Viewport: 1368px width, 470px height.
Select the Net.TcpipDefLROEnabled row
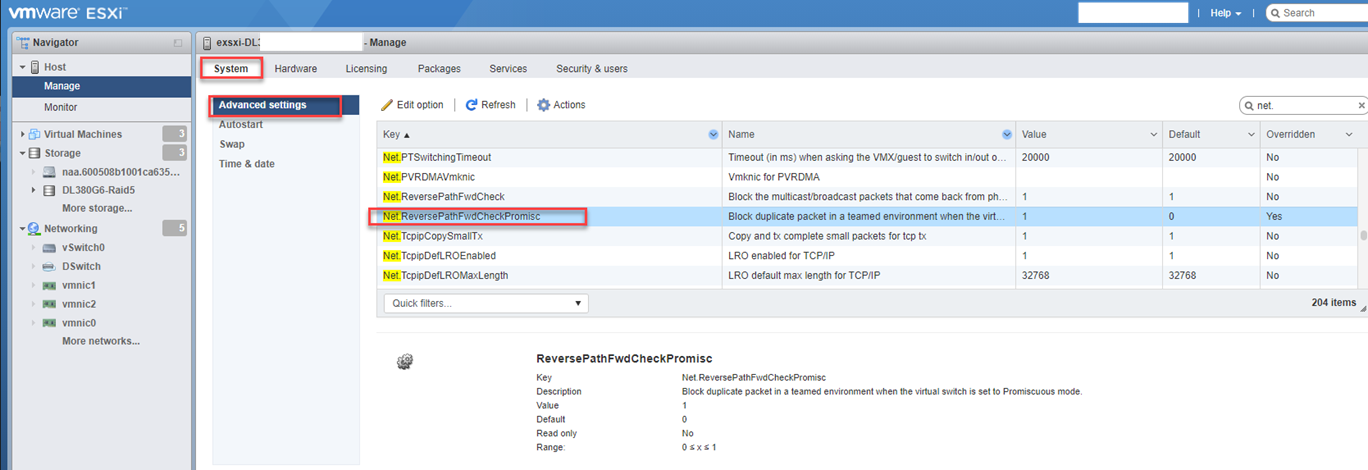coord(548,256)
